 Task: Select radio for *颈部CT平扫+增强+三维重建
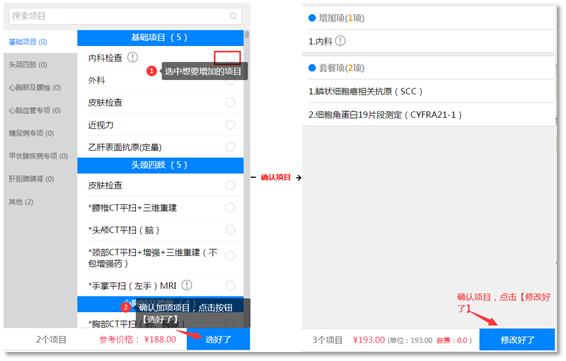coord(230,256)
